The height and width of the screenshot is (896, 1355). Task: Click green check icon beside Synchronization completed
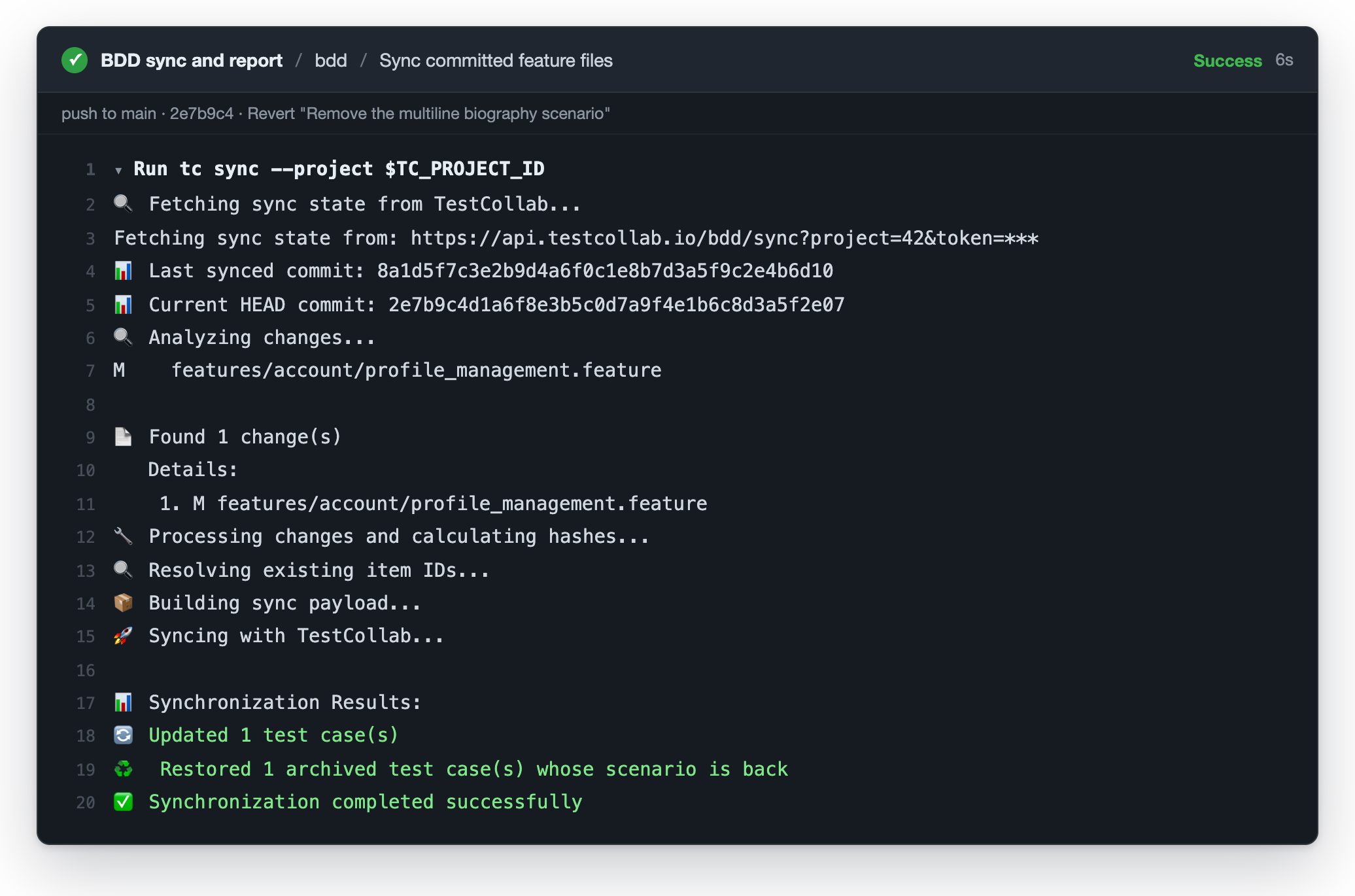click(123, 801)
